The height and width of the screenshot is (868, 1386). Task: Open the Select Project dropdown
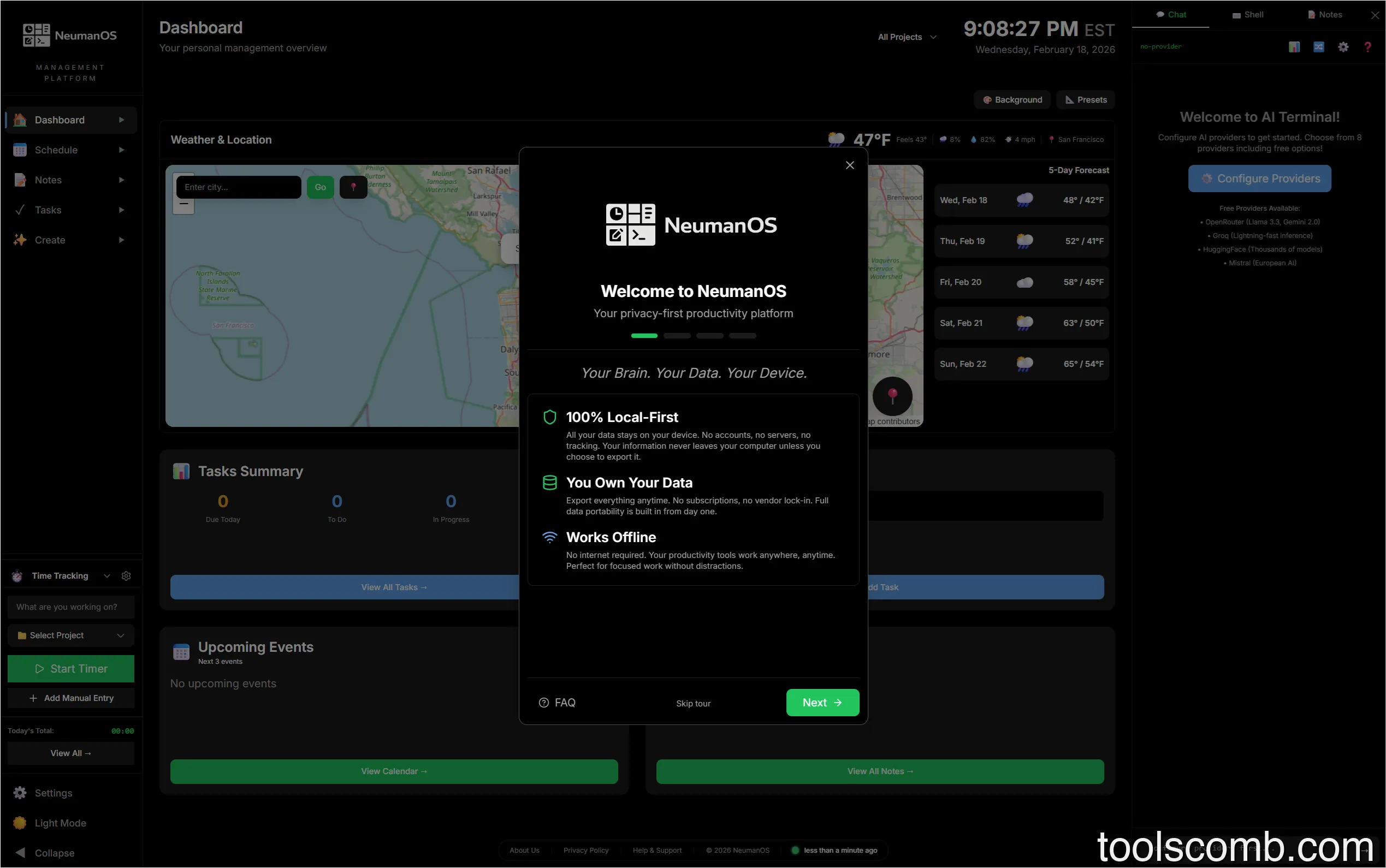tap(70, 635)
